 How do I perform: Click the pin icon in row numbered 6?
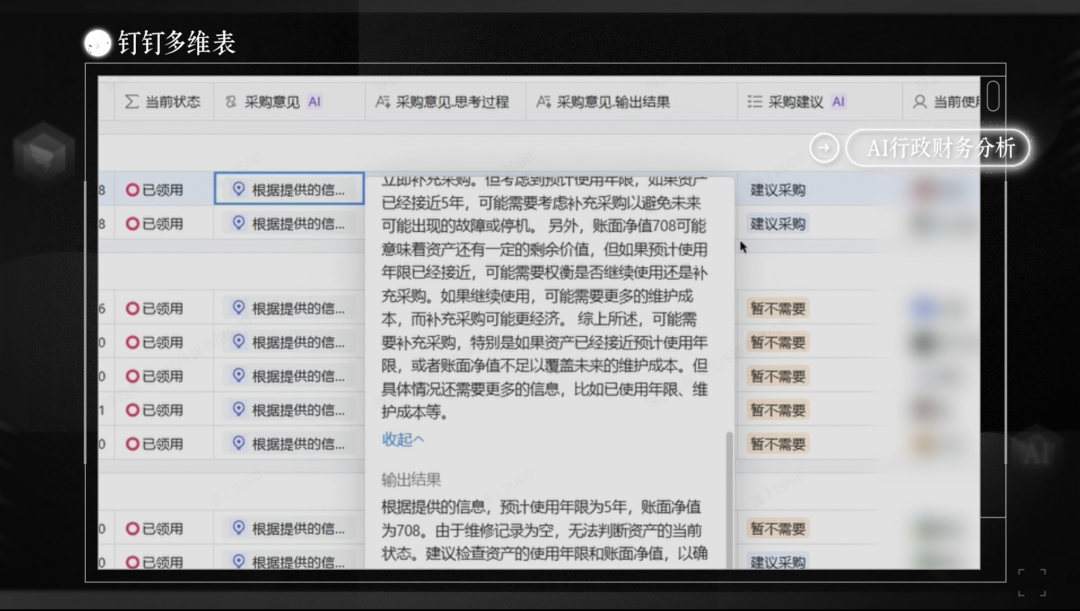238,308
